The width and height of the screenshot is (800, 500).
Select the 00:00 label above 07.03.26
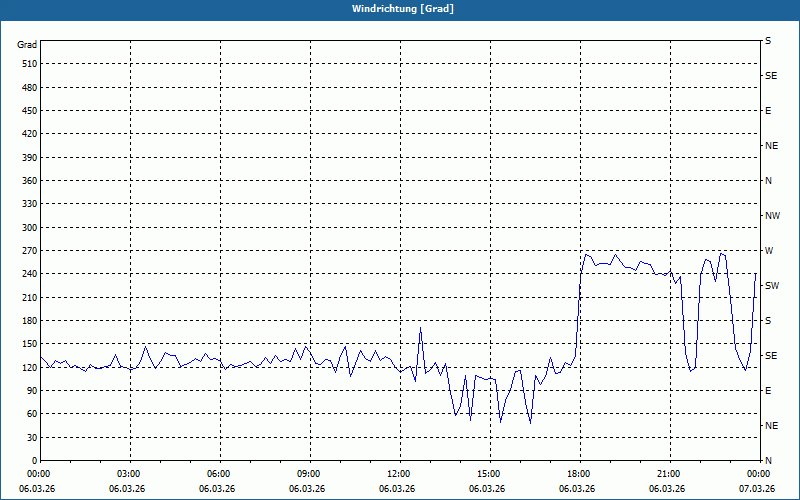pos(759,474)
